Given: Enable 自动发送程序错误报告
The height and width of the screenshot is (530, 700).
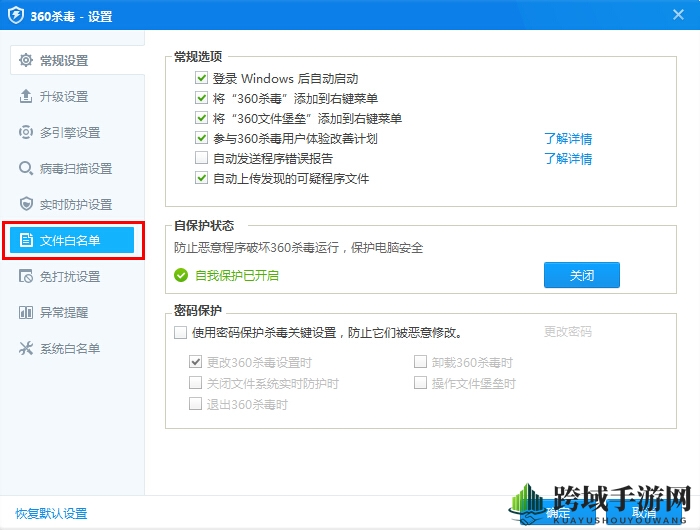Looking at the screenshot, I should pyautogui.click(x=201, y=158).
